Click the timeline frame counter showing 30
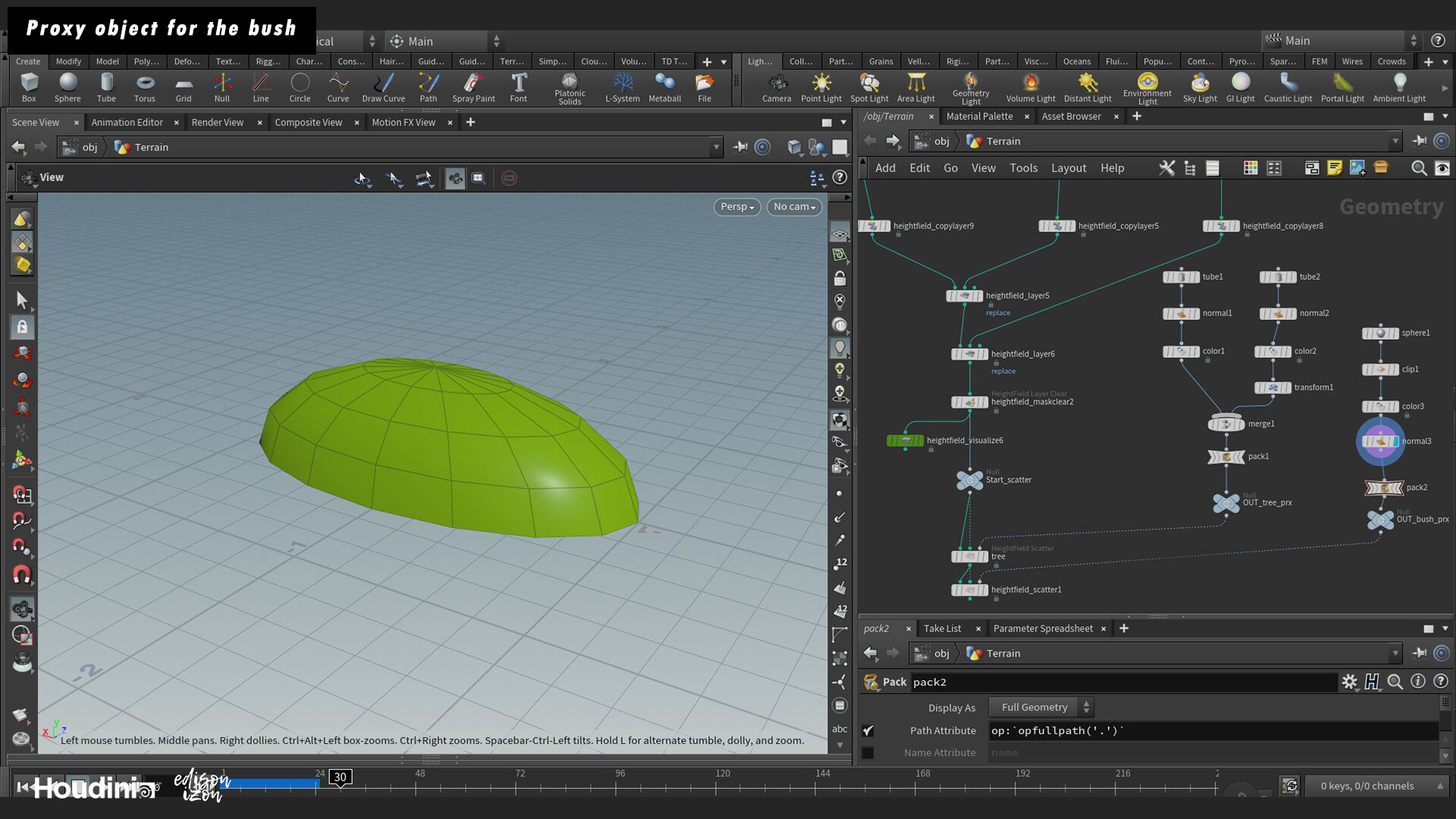Screen dimensions: 1456x819 340,777
